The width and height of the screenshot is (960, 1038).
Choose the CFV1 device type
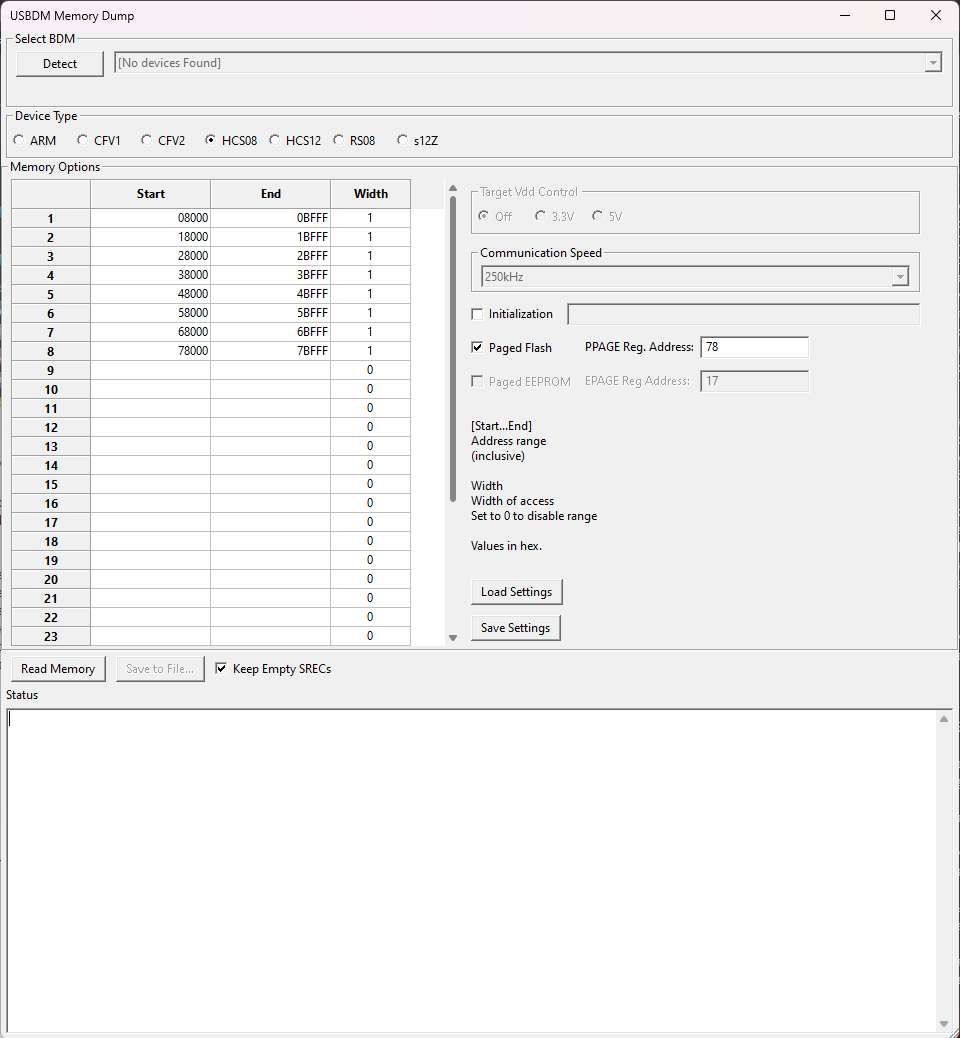84,141
